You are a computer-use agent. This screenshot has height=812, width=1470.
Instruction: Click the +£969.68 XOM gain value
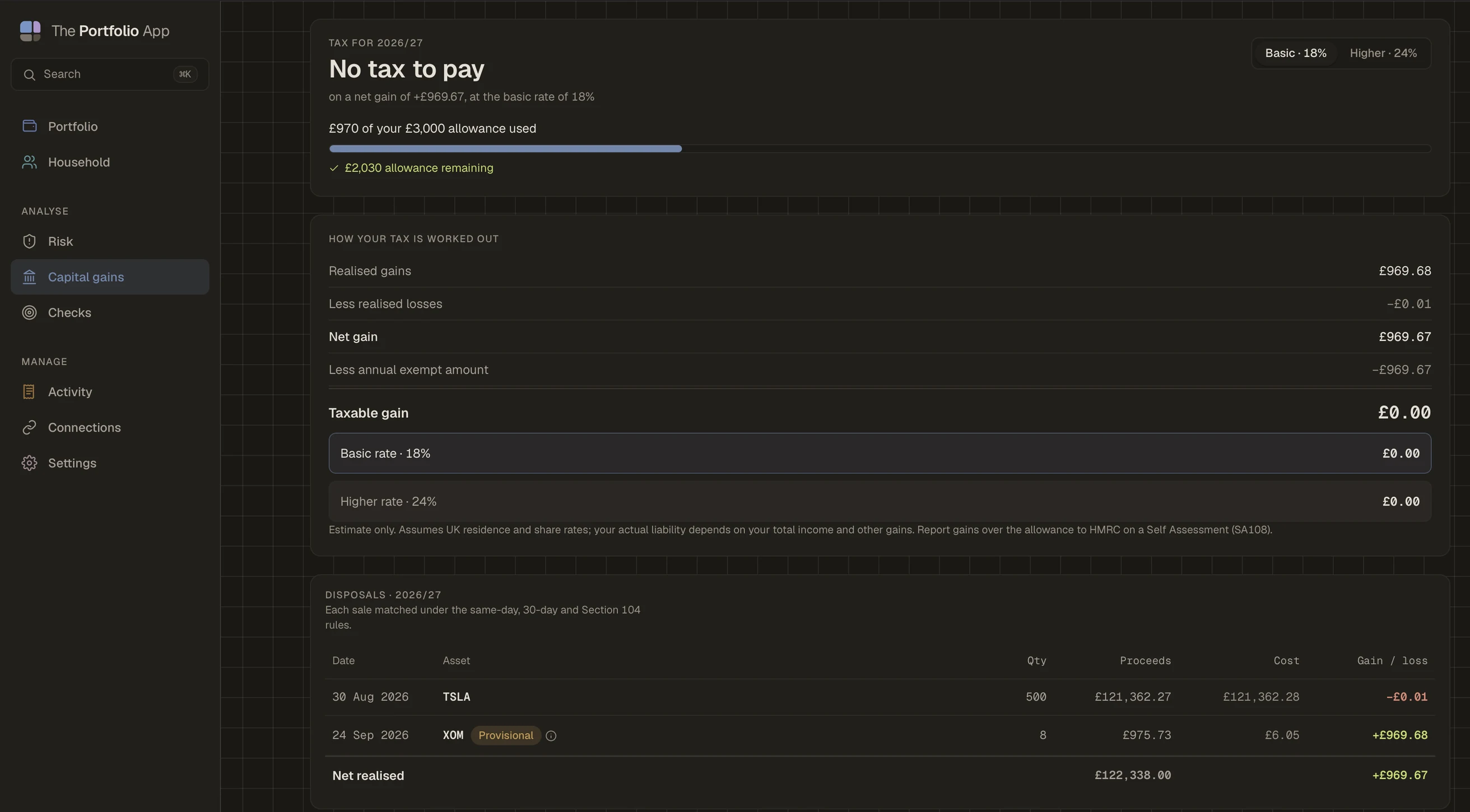click(1399, 735)
